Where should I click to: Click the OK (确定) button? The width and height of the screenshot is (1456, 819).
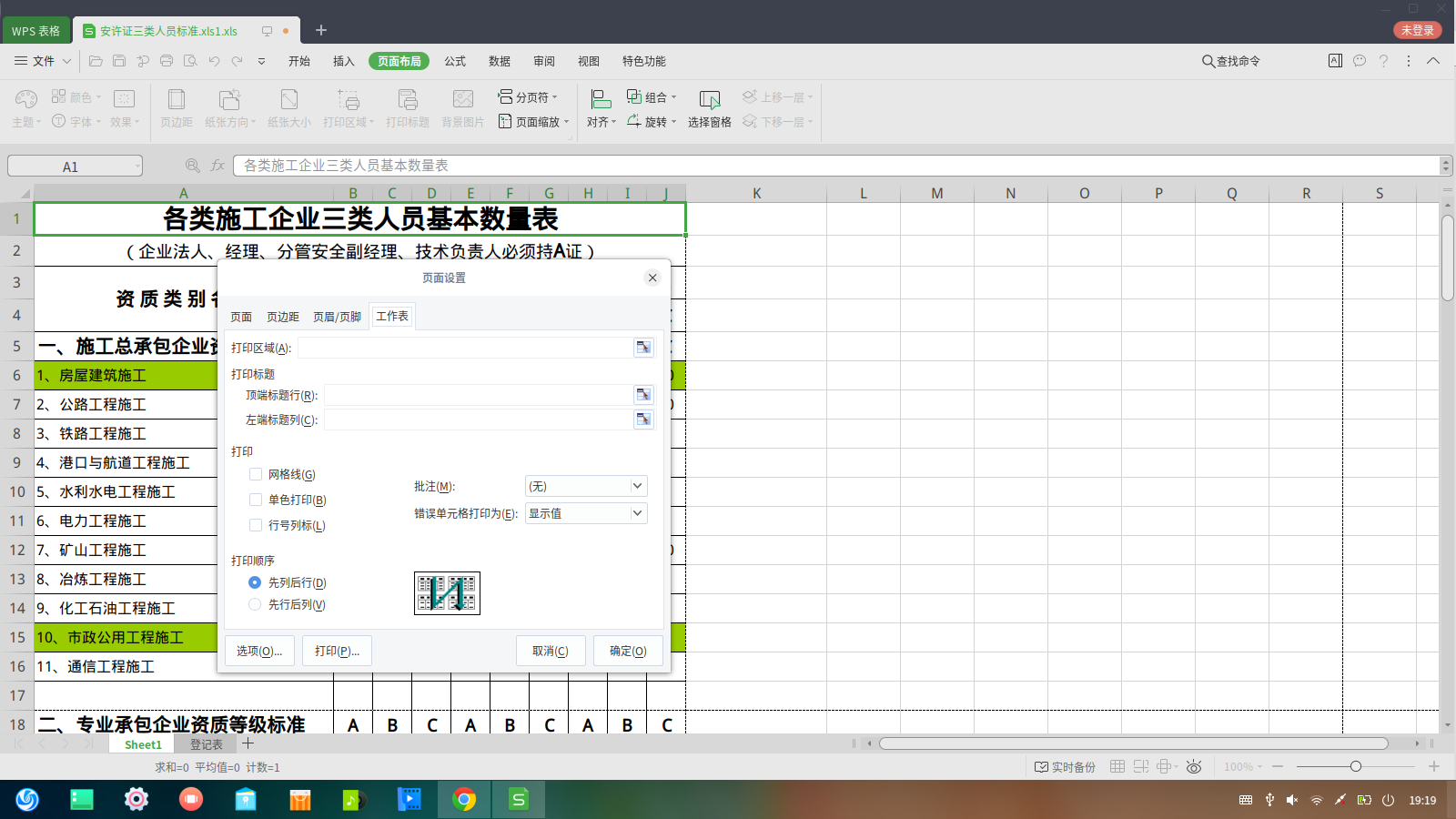pyautogui.click(x=628, y=651)
